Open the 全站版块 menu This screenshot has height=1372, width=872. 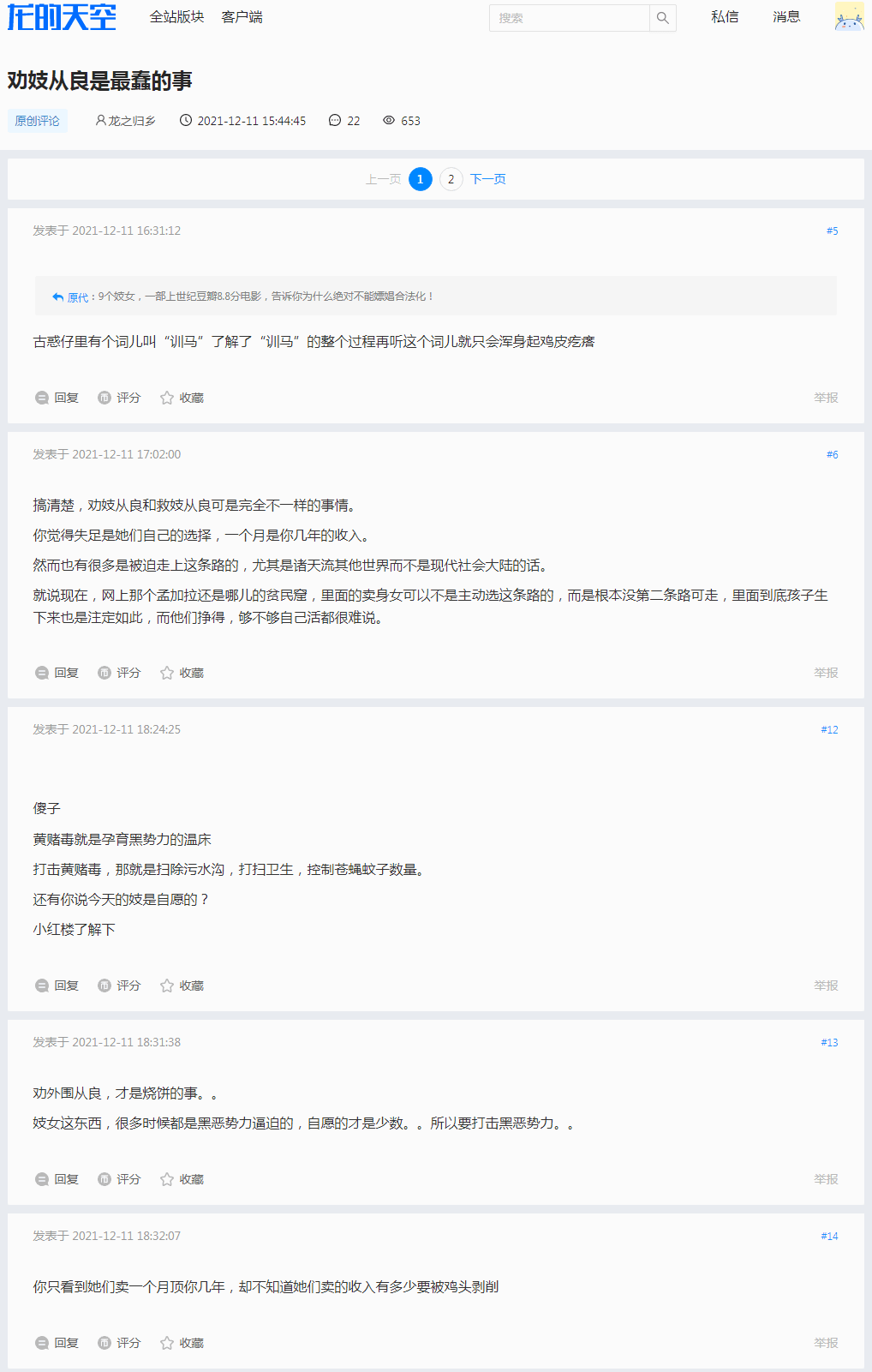coord(176,17)
